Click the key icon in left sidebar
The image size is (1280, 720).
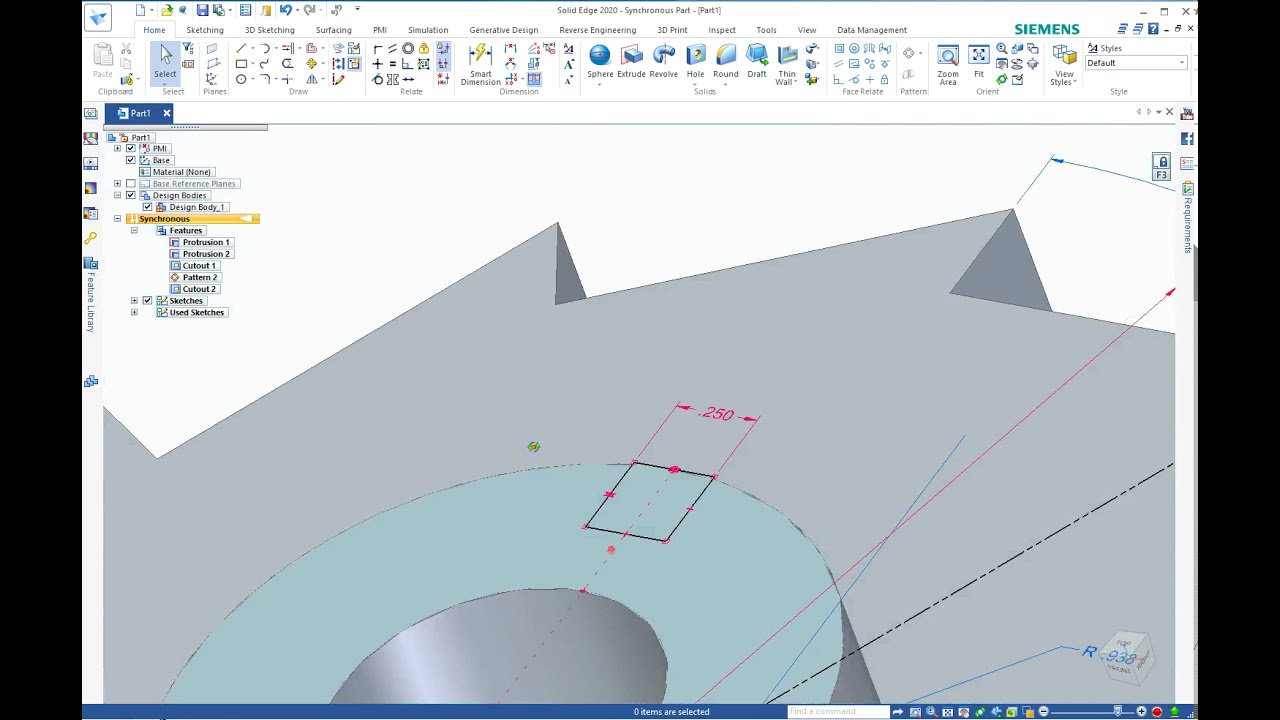pos(91,238)
